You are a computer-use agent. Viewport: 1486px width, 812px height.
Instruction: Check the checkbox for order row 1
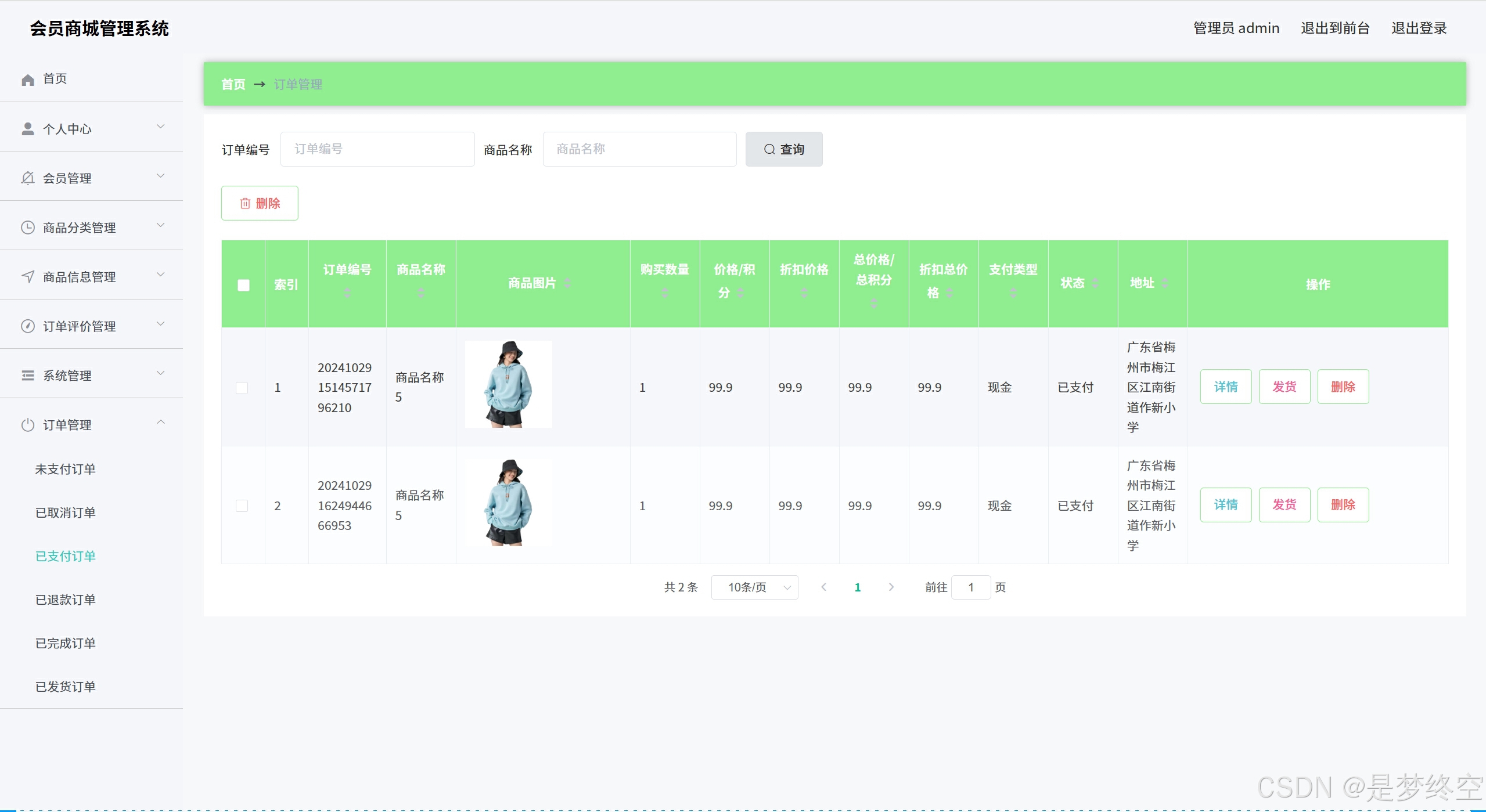click(242, 388)
